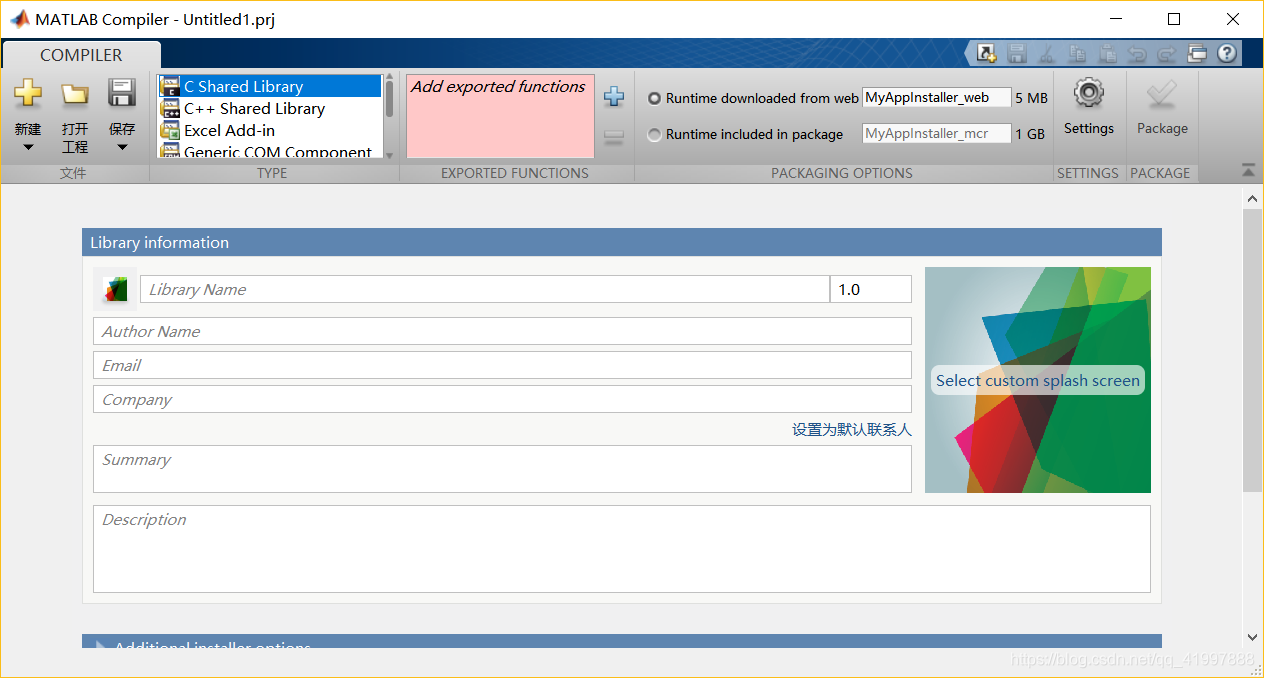Click the quick access Save icon
Image resolution: width=1264 pixels, height=678 pixels.
[1017, 54]
